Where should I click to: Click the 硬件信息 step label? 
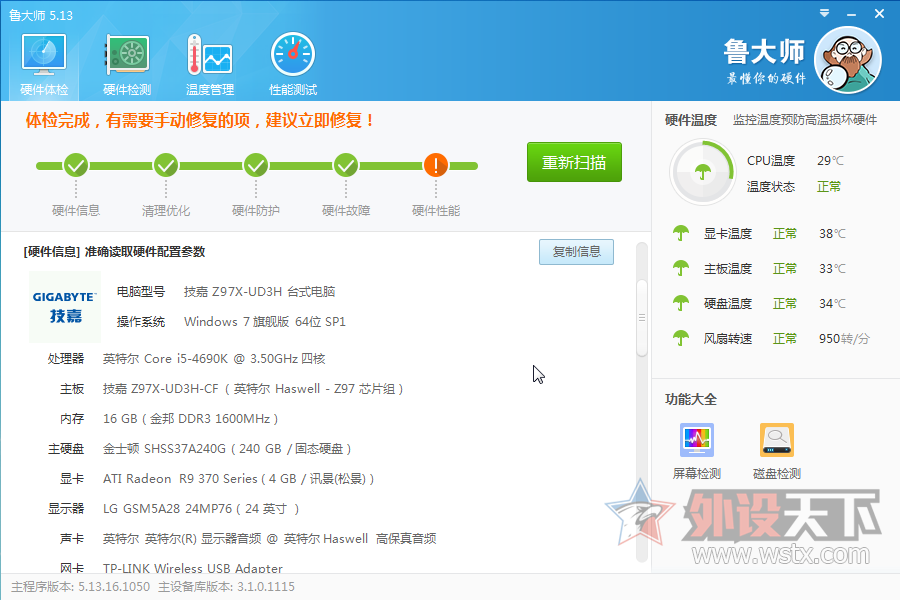[x=76, y=211]
